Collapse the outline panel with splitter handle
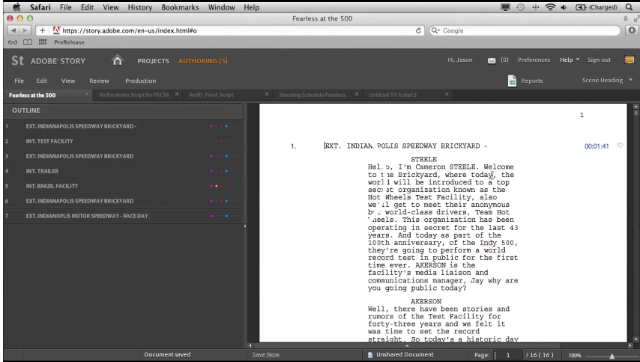 pos(245,226)
